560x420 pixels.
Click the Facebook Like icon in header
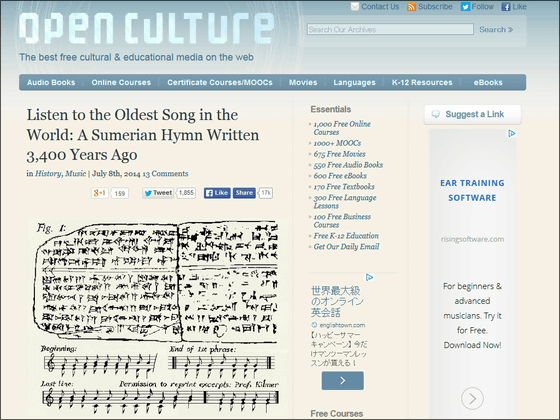click(506, 7)
